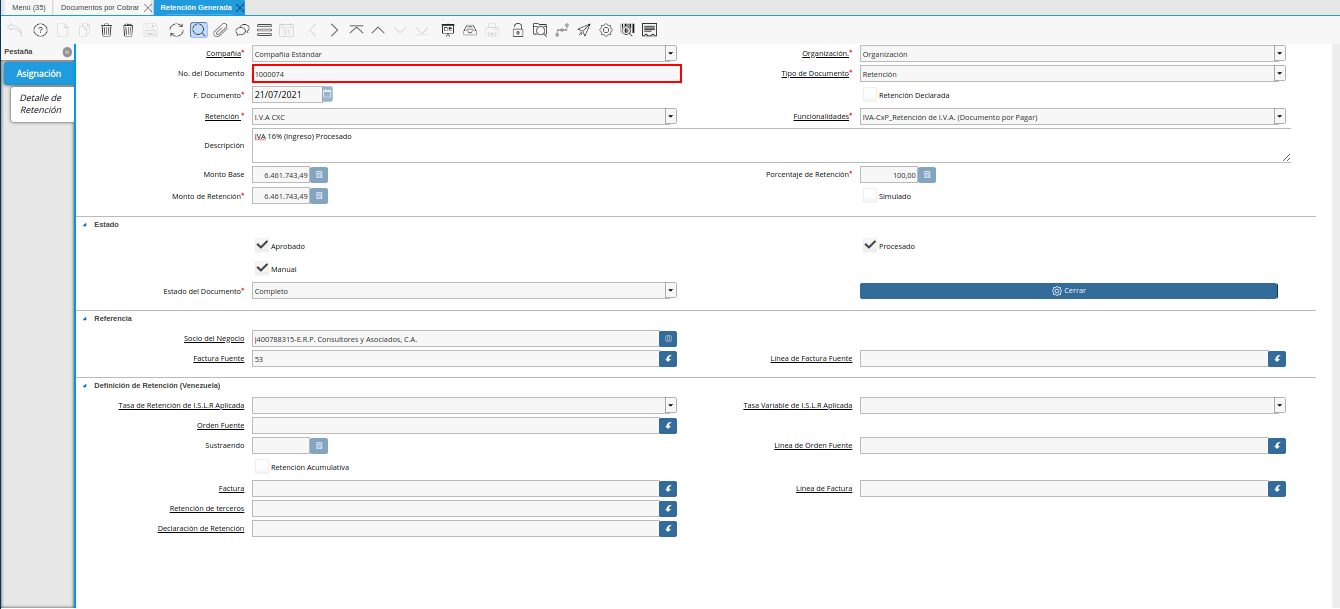Image resolution: width=1340 pixels, height=609 pixels.
Task: Go back with left chevron icon
Action: tap(312, 30)
